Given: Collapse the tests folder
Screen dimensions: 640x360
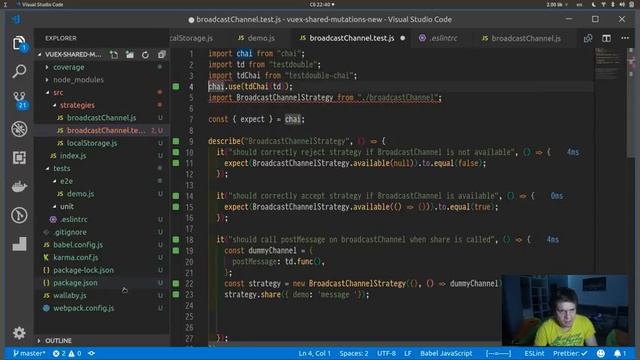Looking at the screenshot, I should 62,169.
